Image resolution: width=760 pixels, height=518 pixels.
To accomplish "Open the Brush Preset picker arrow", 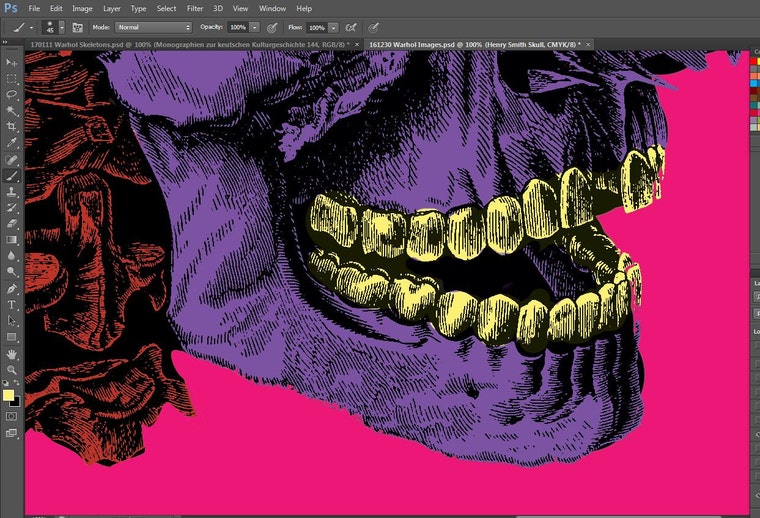I will point(62,28).
